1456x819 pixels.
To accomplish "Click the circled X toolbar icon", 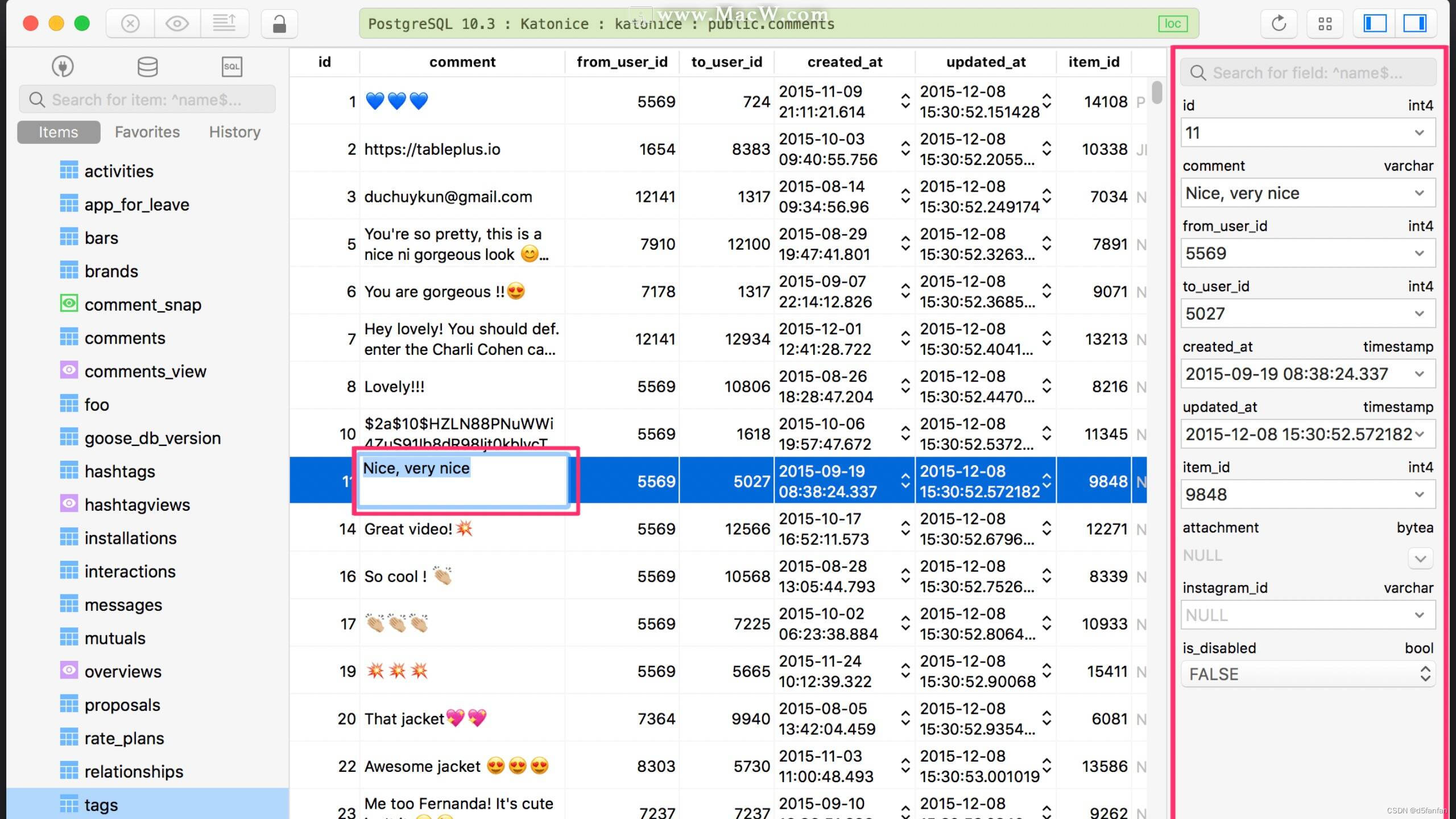I will click(130, 23).
